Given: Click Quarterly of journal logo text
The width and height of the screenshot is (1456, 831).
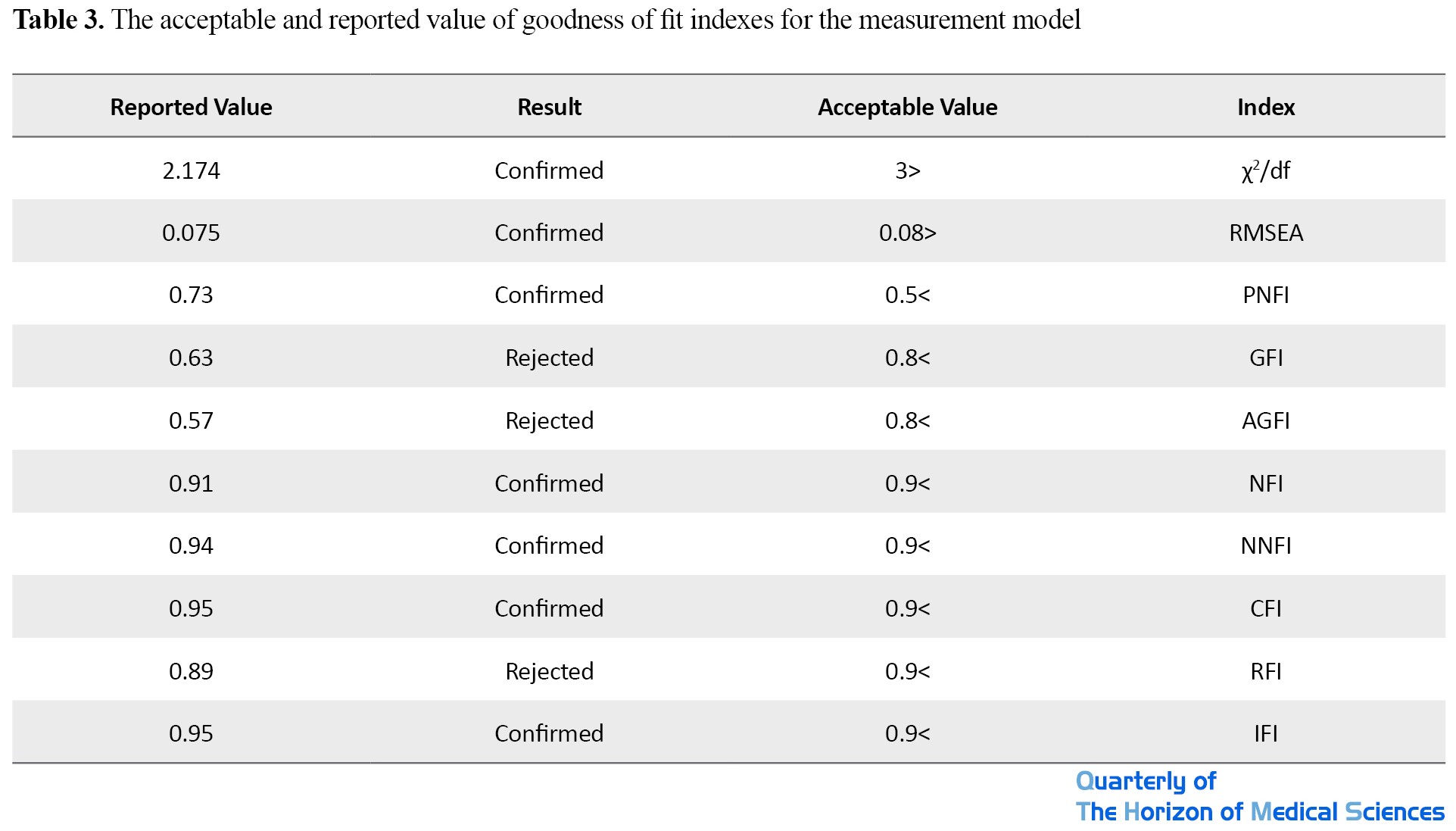Looking at the screenshot, I should coord(1146,781).
